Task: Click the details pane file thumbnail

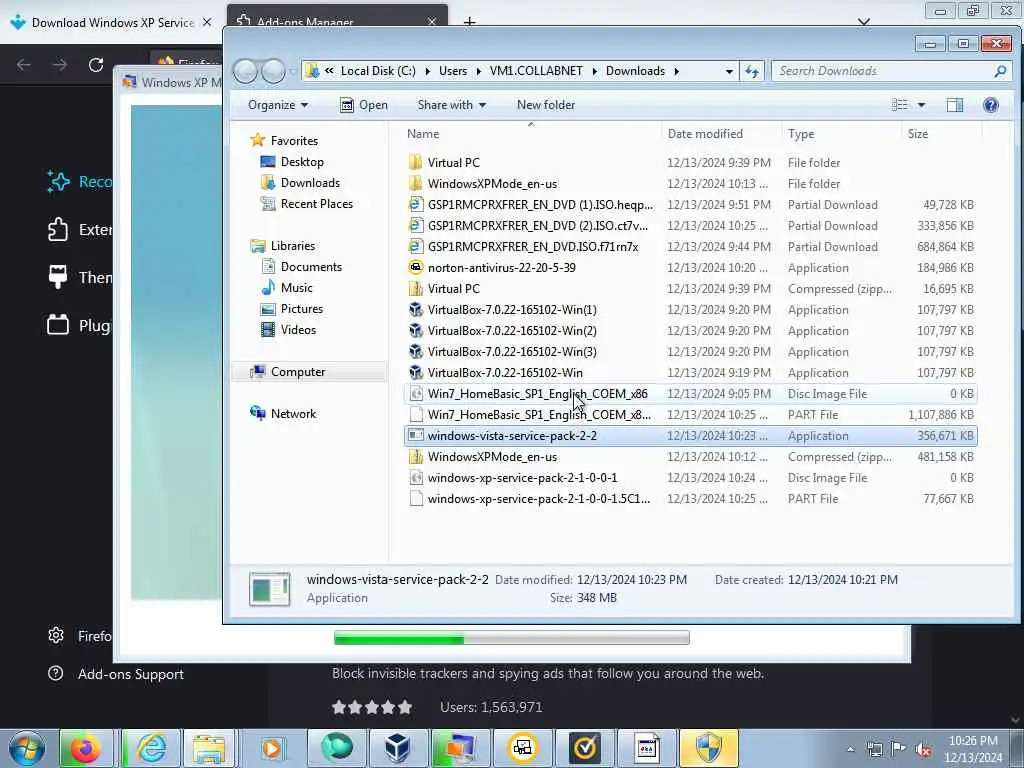Action: tap(269, 588)
